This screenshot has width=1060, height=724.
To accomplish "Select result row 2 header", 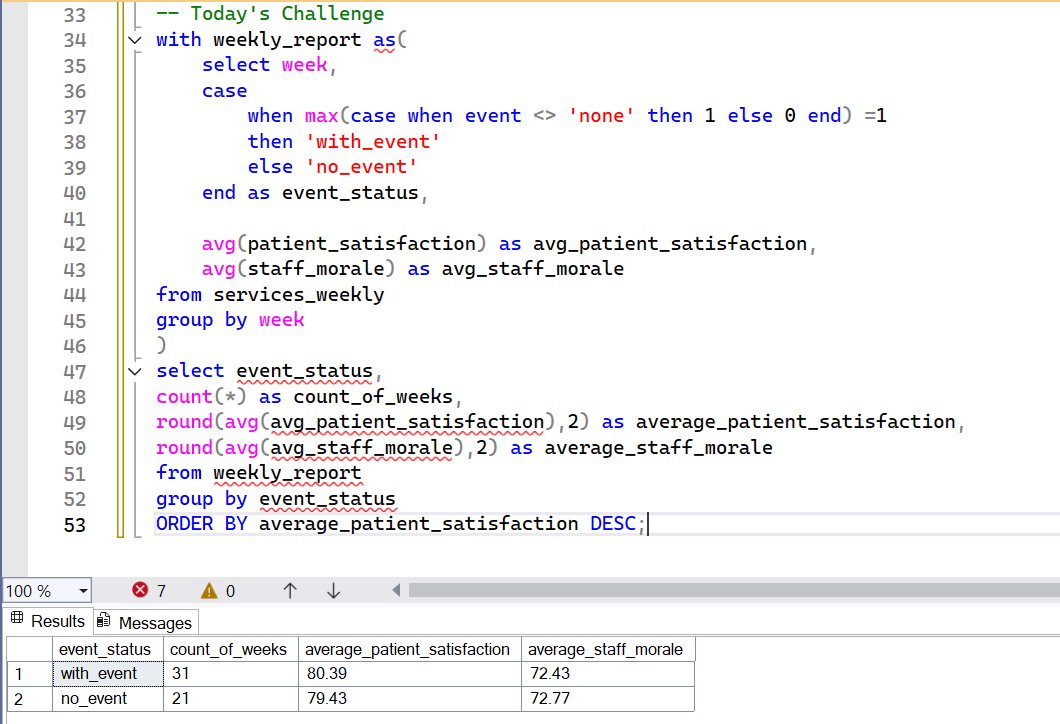I will pos(30,698).
